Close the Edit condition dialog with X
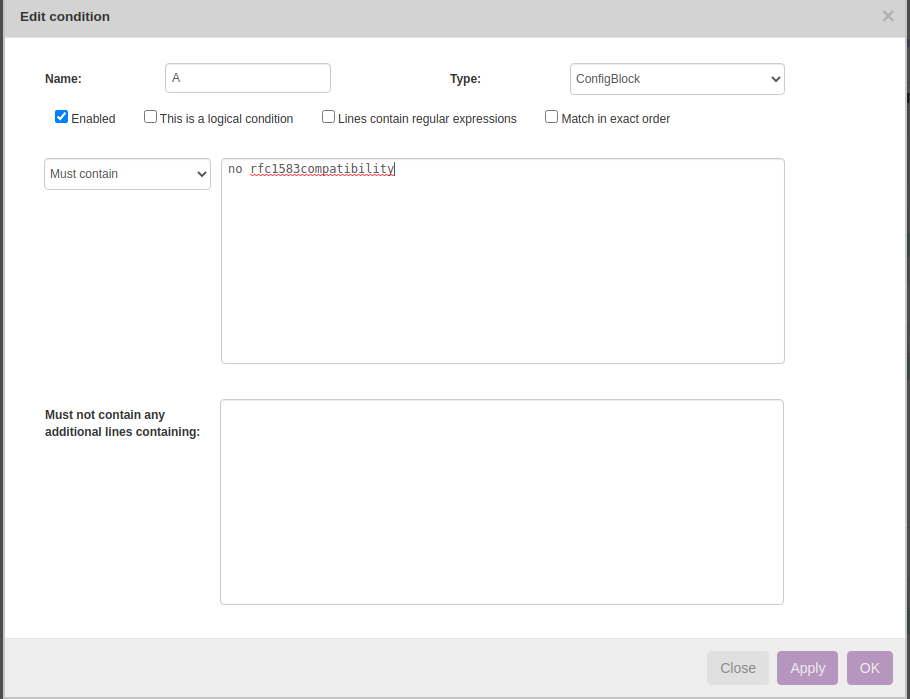The height and width of the screenshot is (699, 910). pyautogui.click(x=887, y=16)
